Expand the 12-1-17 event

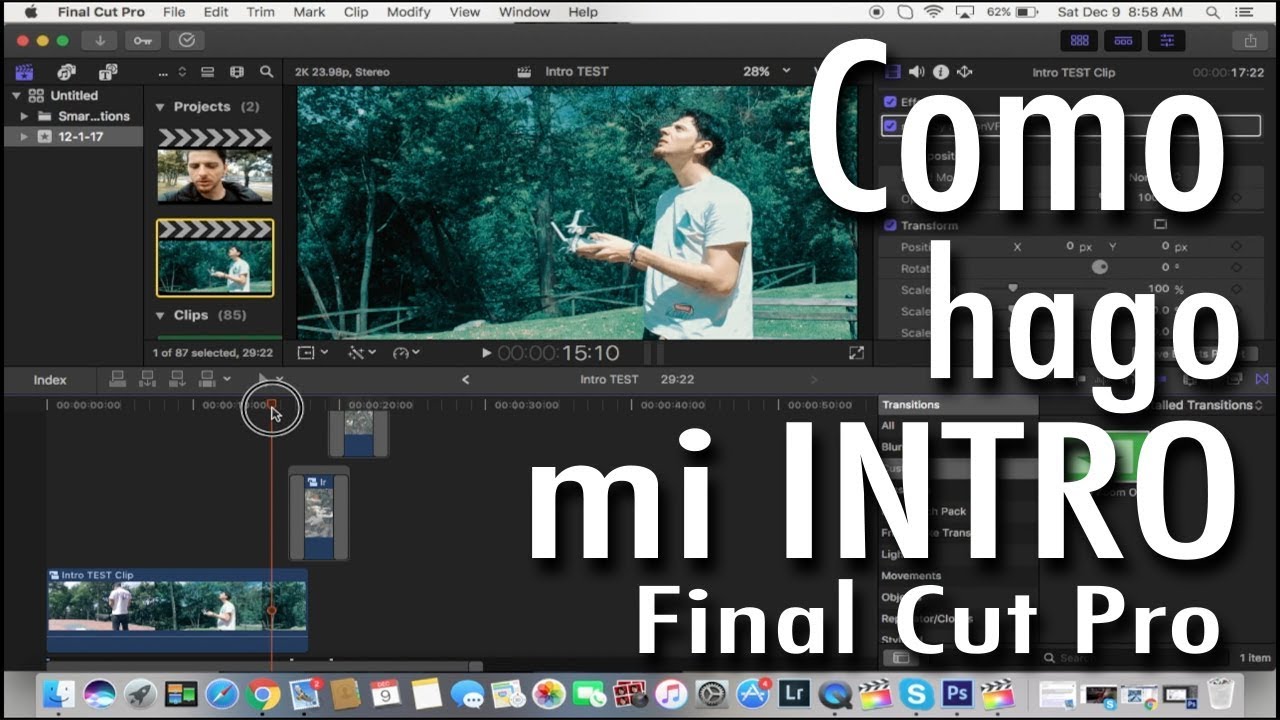click(x=25, y=137)
